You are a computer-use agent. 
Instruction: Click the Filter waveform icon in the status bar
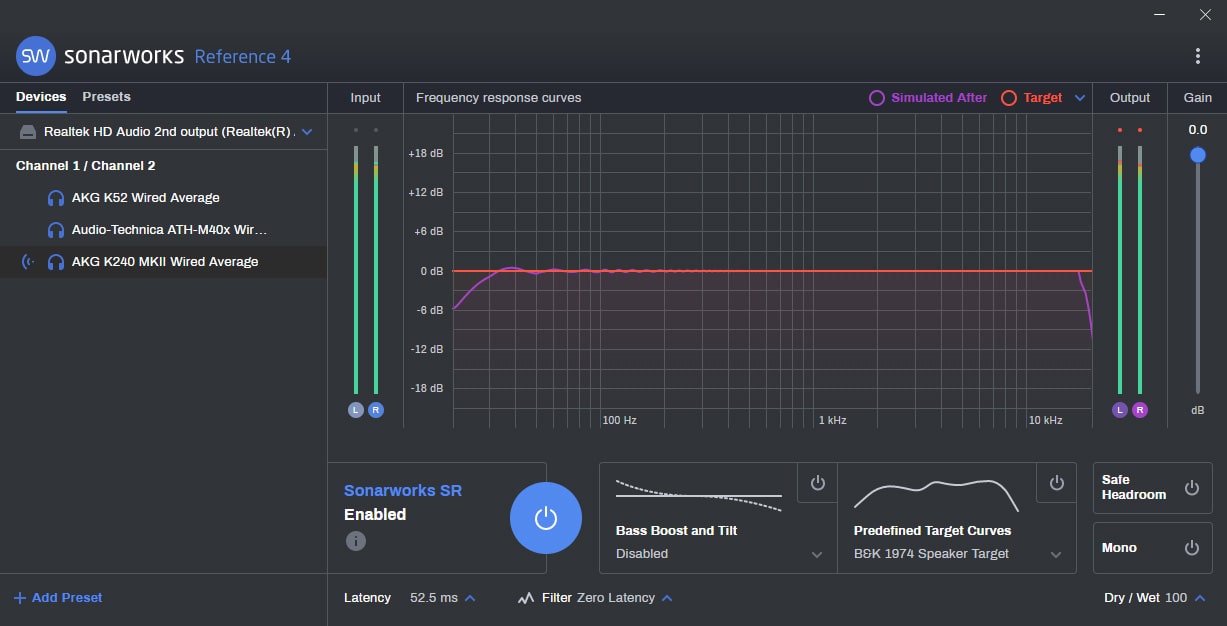(x=525, y=597)
